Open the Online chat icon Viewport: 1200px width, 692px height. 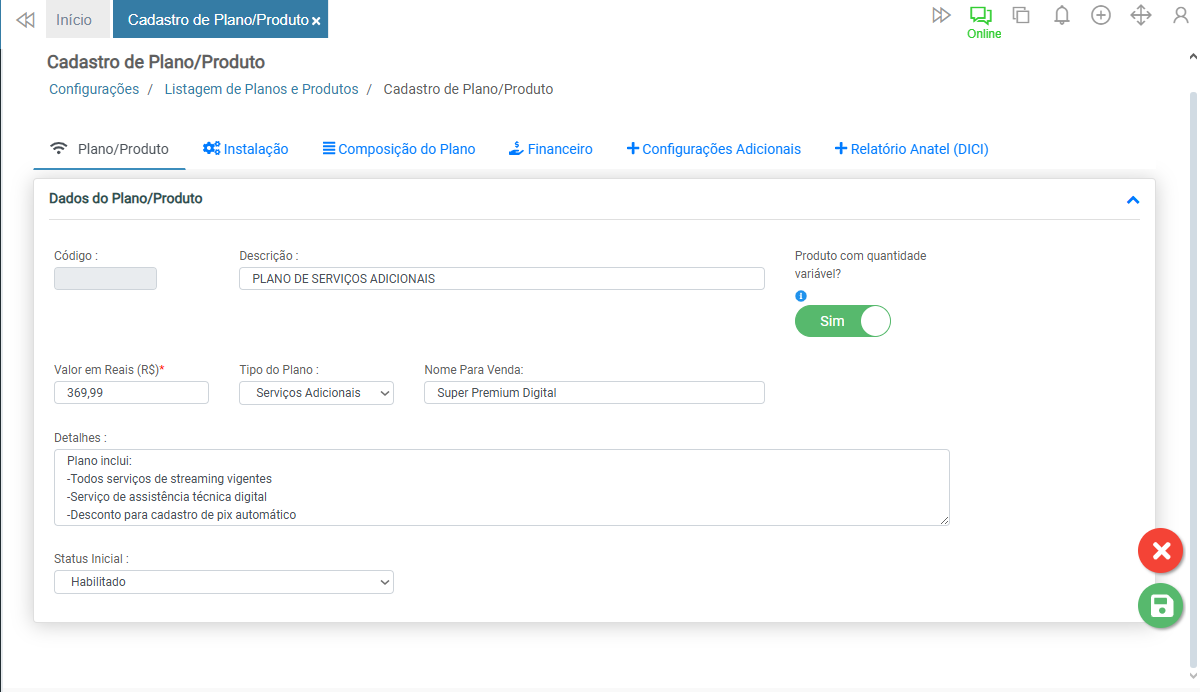click(x=981, y=16)
